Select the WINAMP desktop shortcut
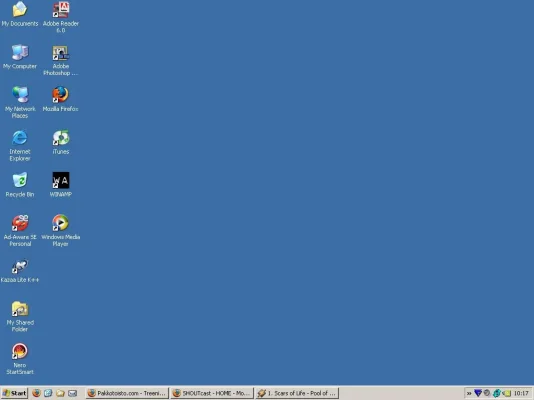 coord(61,185)
